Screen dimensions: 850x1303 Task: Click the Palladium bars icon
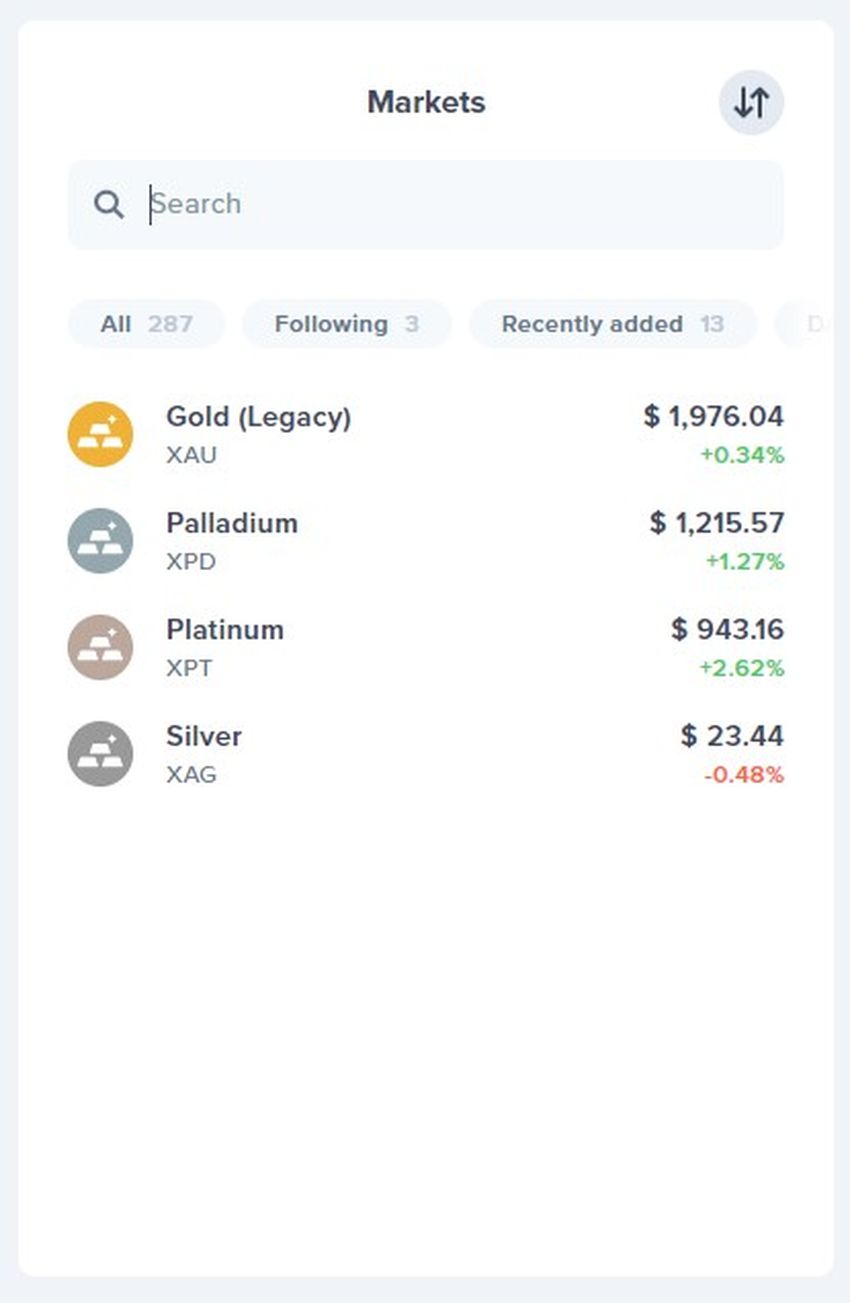tap(100, 541)
